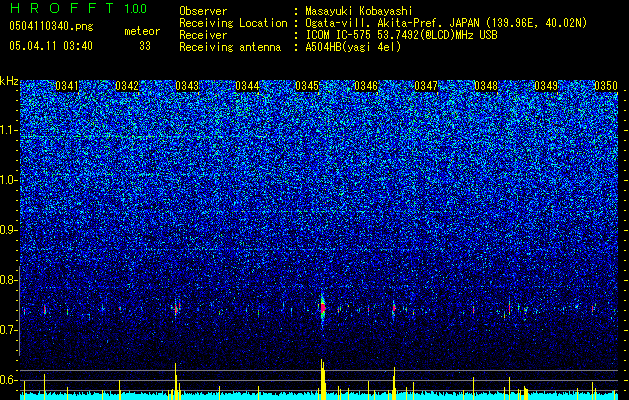Select location text Ogata-vill. Akita-Pref. JAPAN

point(390,23)
